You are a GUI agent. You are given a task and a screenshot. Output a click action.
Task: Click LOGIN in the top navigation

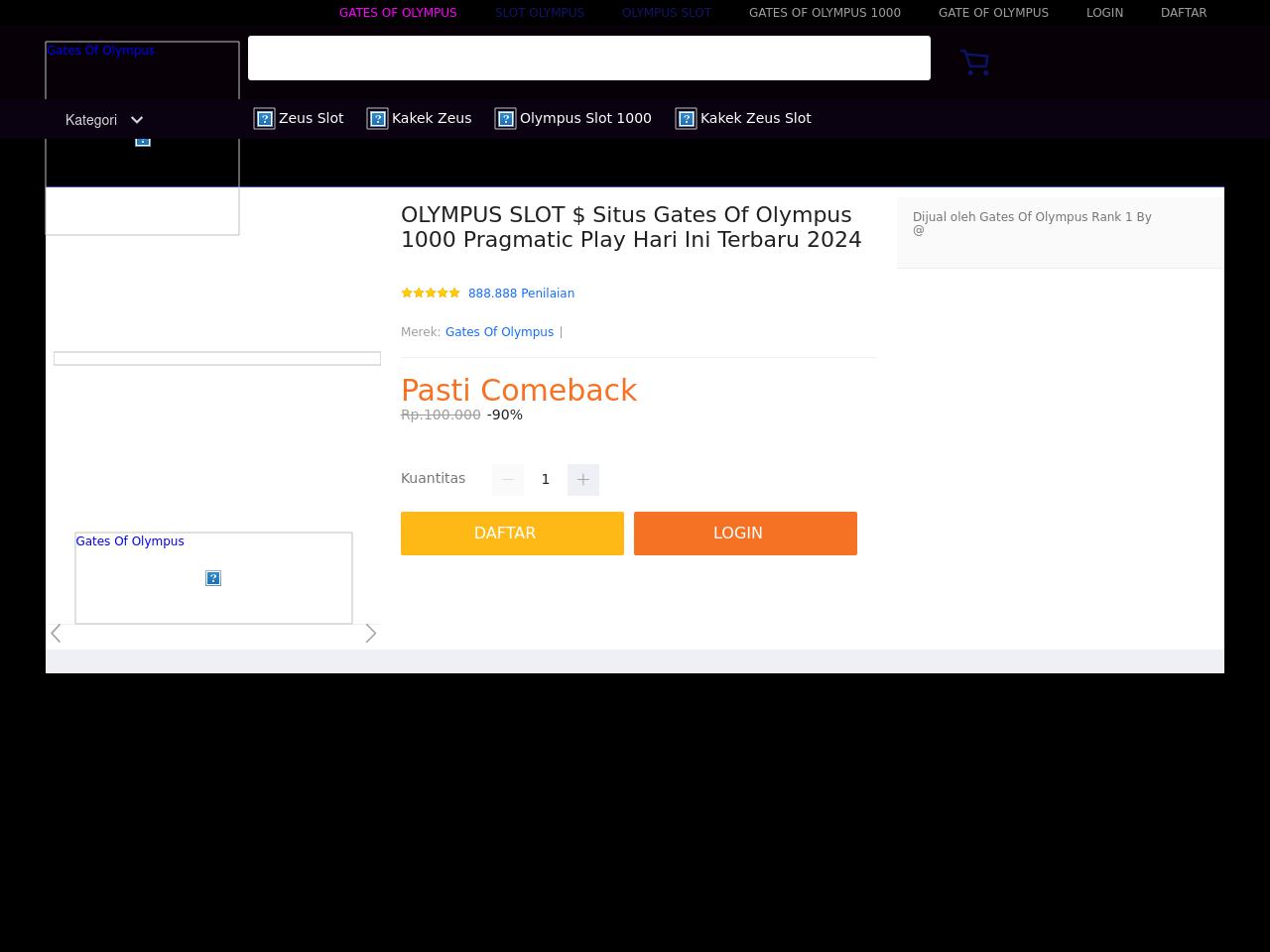click(1104, 13)
